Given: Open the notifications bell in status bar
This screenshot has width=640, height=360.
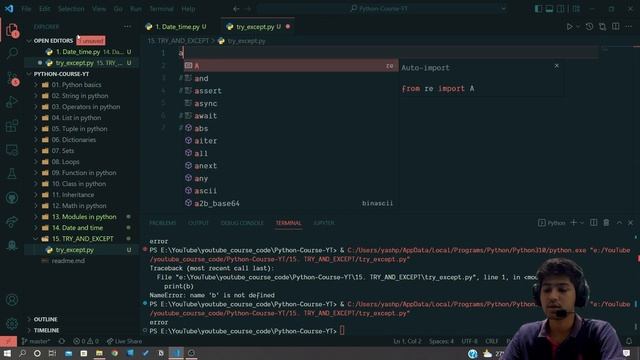Looking at the screenshot, I should (629, 341).
